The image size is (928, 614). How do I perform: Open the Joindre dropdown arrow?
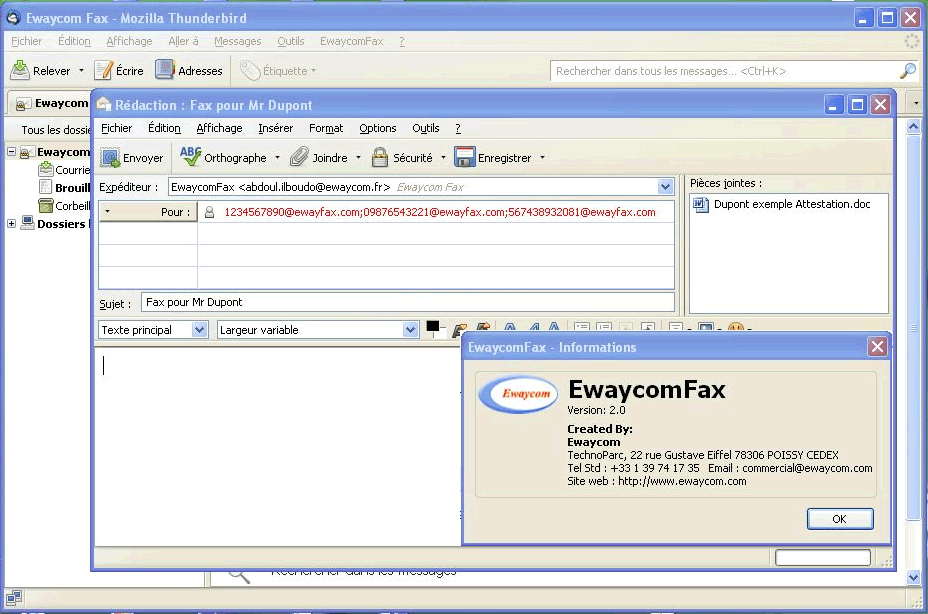[358, 157]
